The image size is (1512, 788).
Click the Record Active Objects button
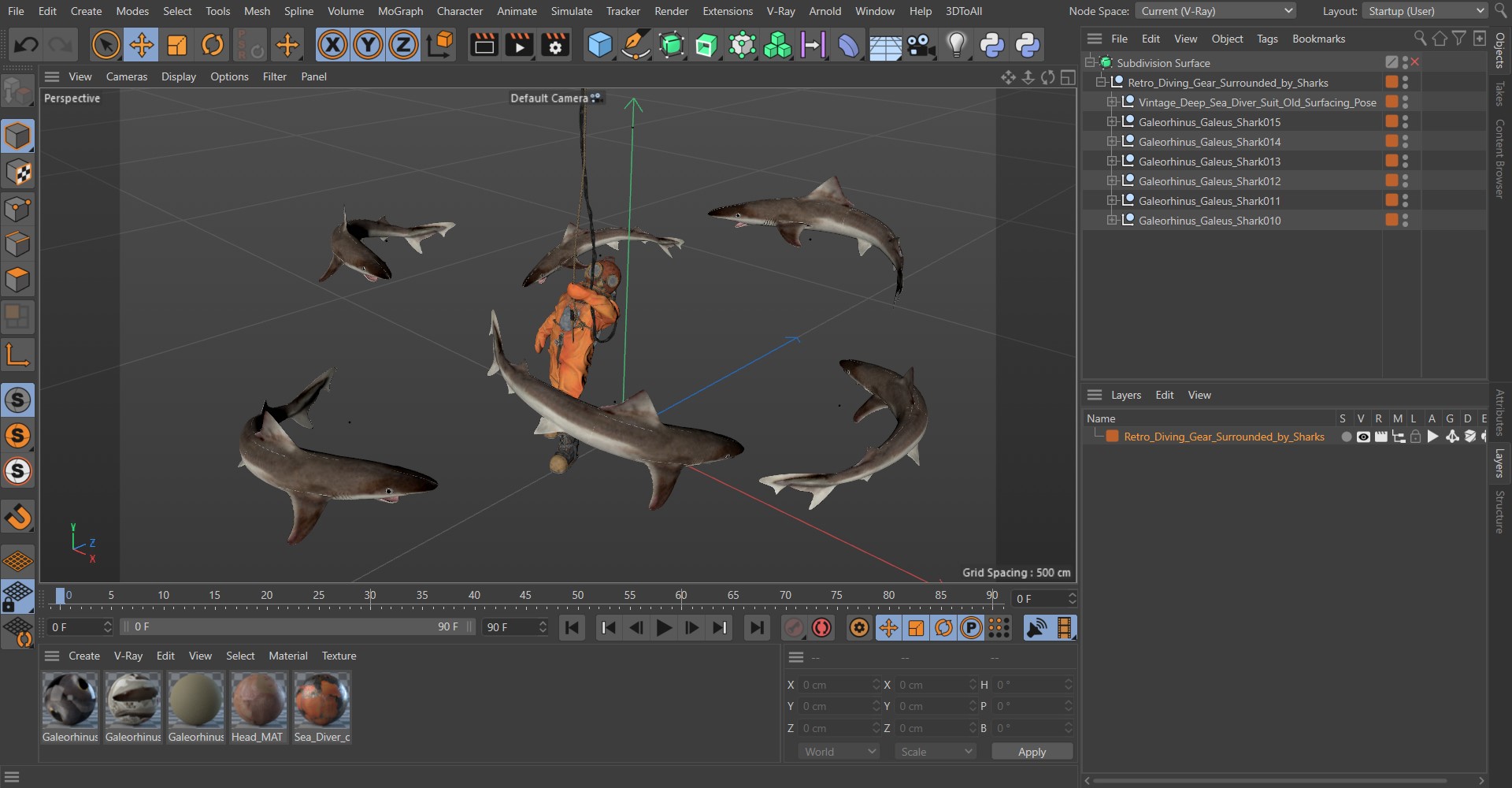pos(794,628)
